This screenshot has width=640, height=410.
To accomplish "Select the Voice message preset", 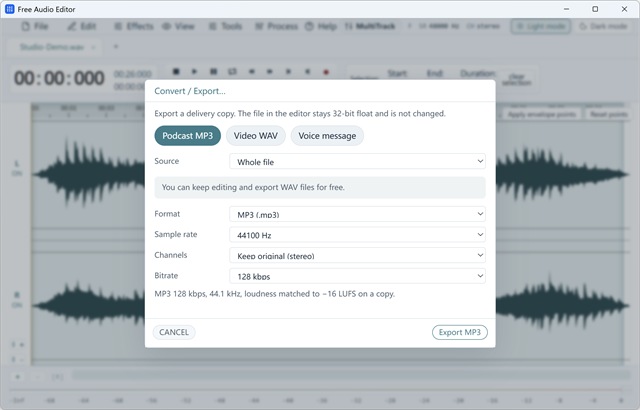I will (x=327, y=136).
